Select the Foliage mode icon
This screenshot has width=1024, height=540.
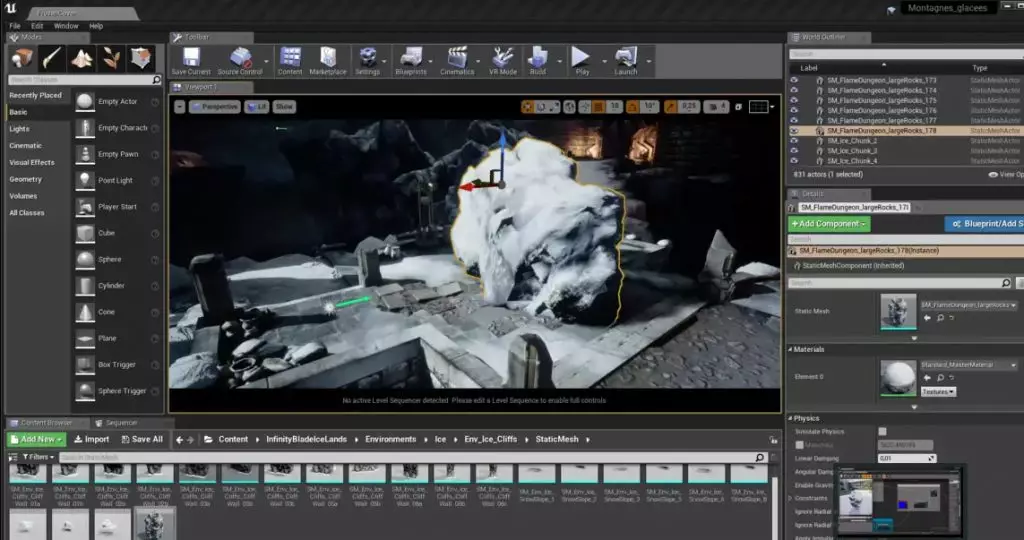[x=111, y=59]
